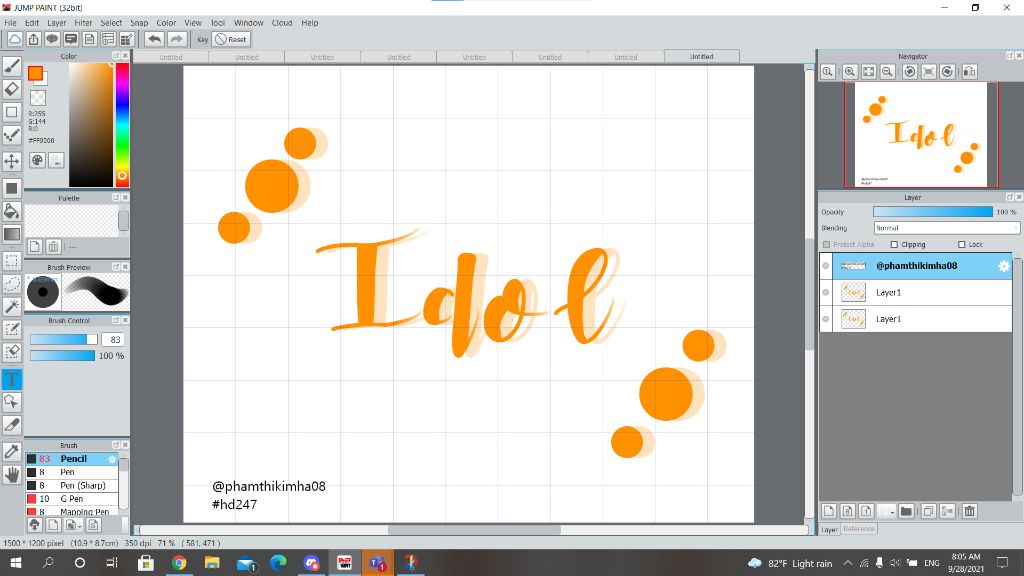Create a new layer folder

click(906, 511)
